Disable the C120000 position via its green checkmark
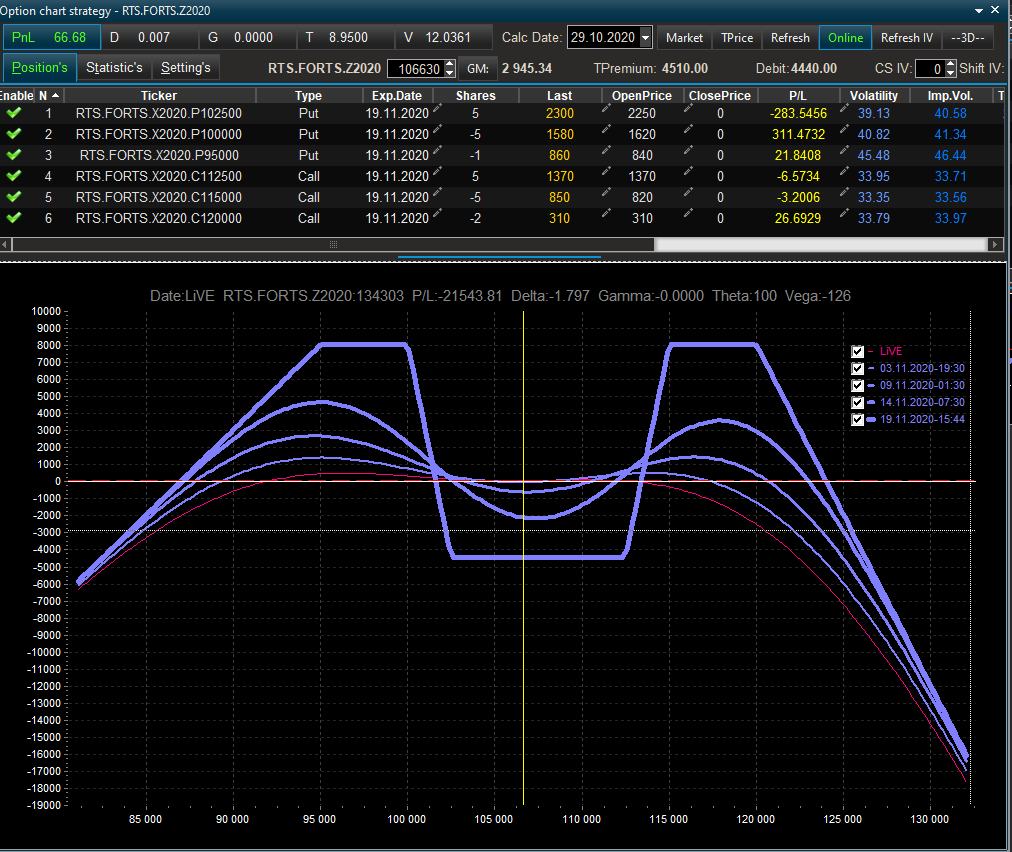This screenshot has height=852, width=1012. tap(14, 218)
